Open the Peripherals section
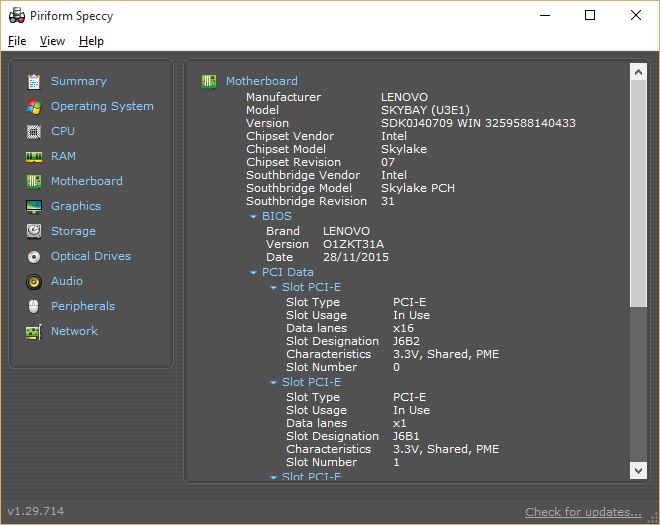This screenshot has width=660, height=525. [x=83, y=306]
